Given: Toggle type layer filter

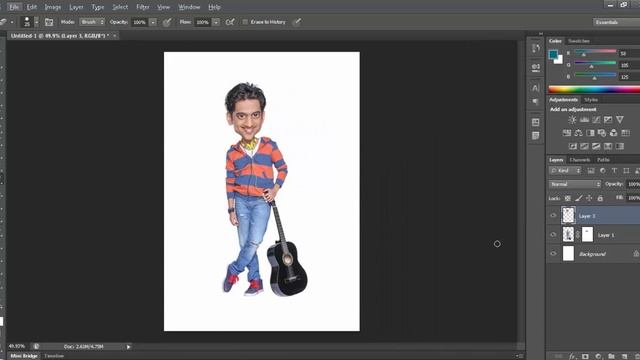Looking at the screenshot, I should click(x=614, y=171).
